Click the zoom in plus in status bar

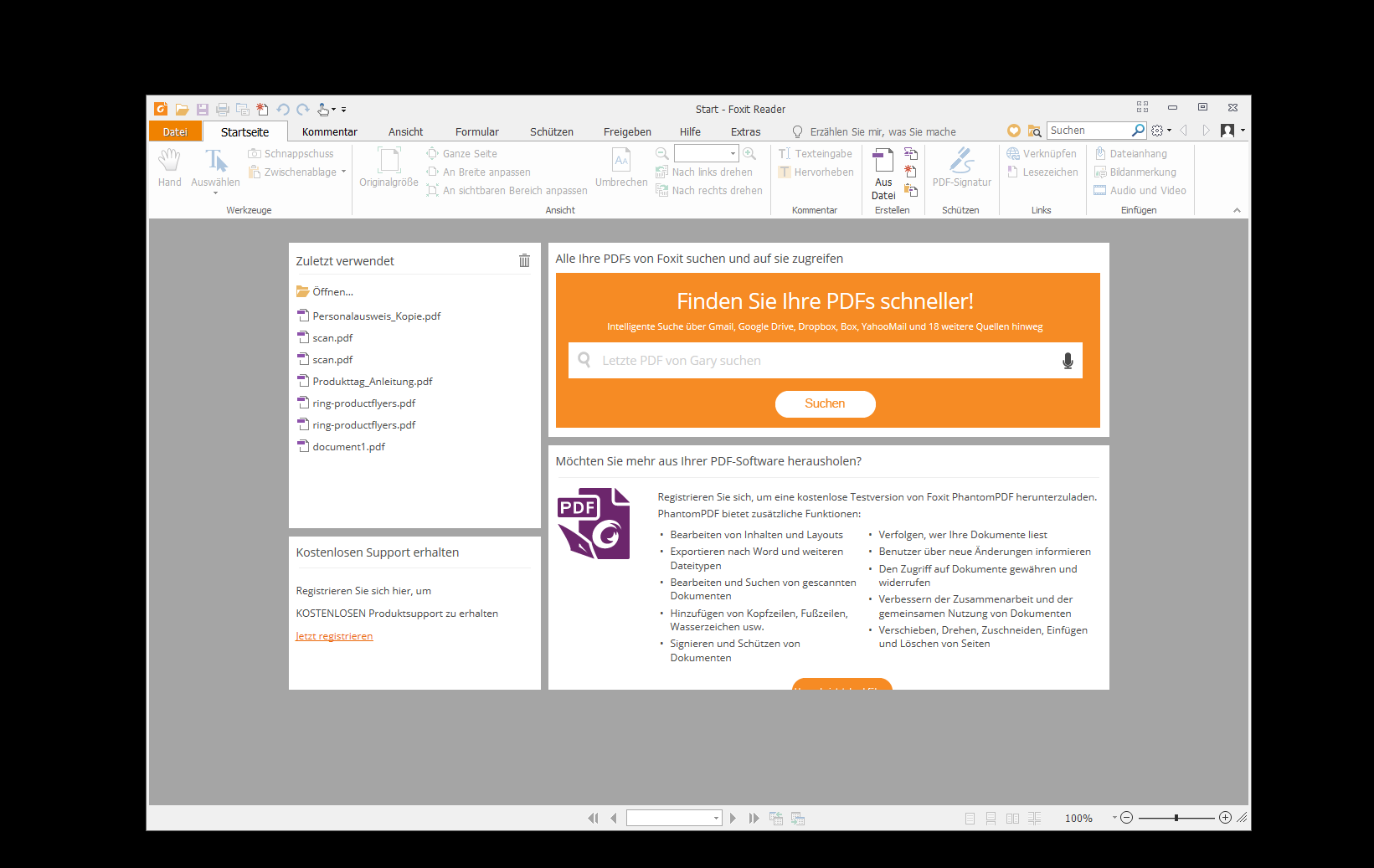pyautogui.click(x=1225, y=818)
